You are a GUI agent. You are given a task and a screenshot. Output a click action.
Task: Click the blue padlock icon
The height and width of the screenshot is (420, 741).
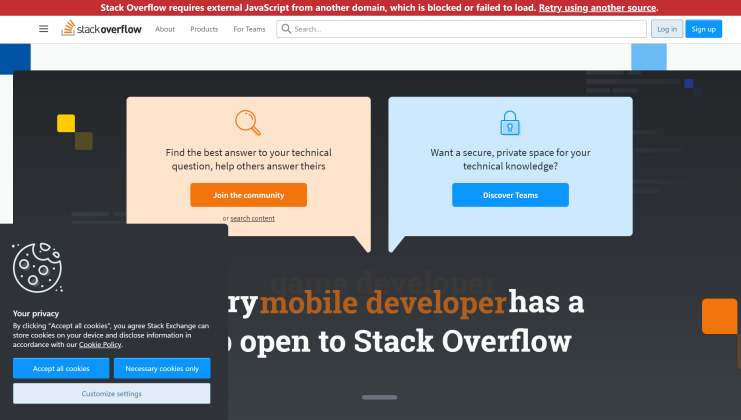coord(510,123)
